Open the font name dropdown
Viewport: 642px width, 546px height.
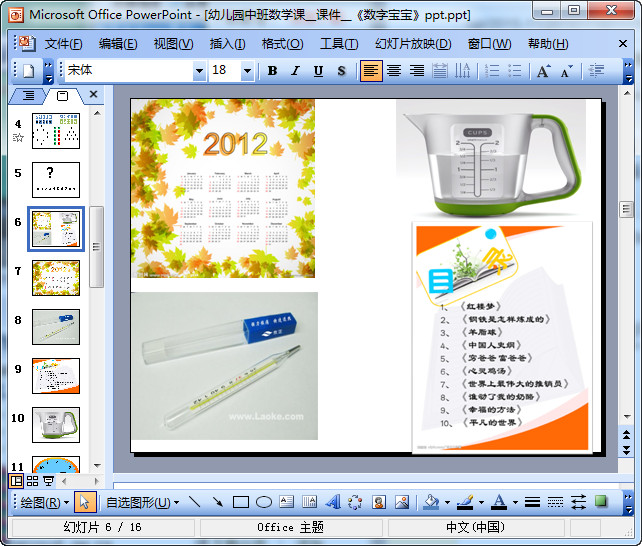198,71
